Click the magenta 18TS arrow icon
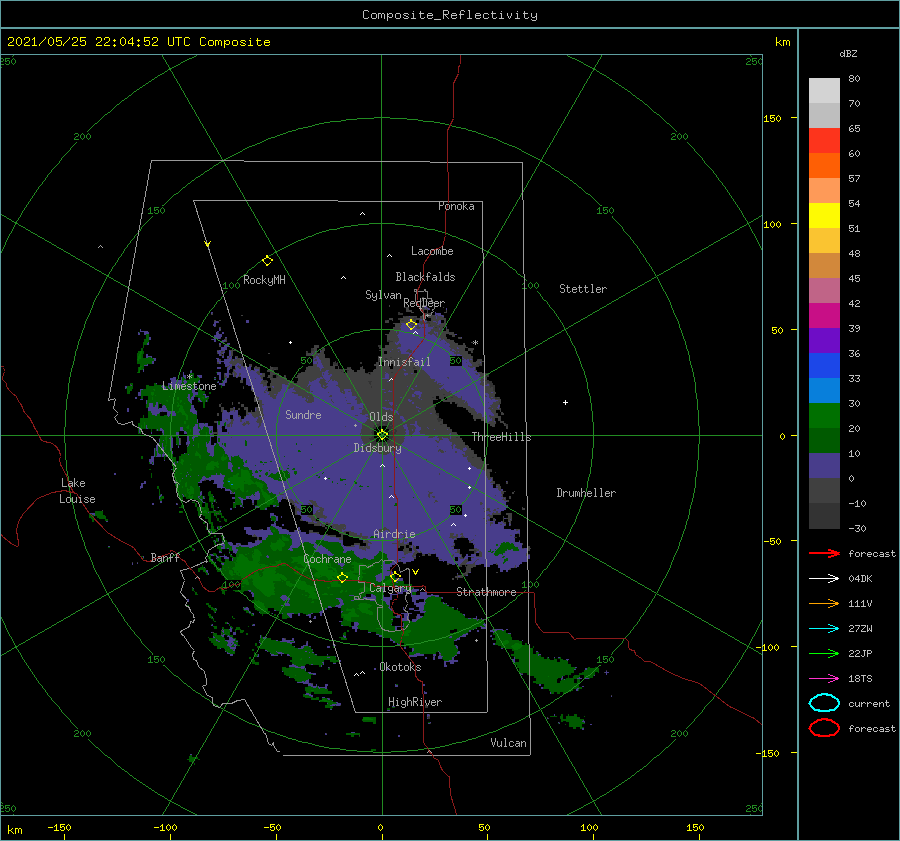 [824, 679]
